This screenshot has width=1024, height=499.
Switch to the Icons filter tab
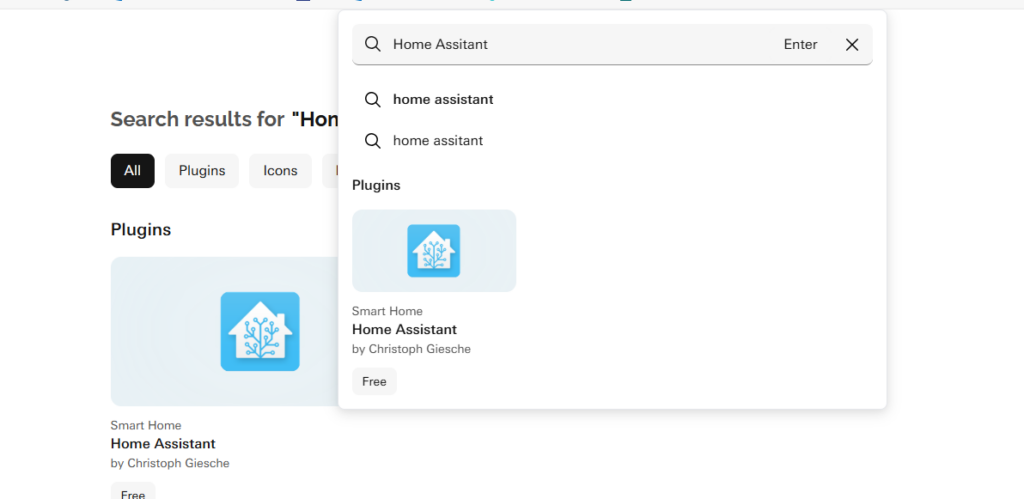pos(280,171)
